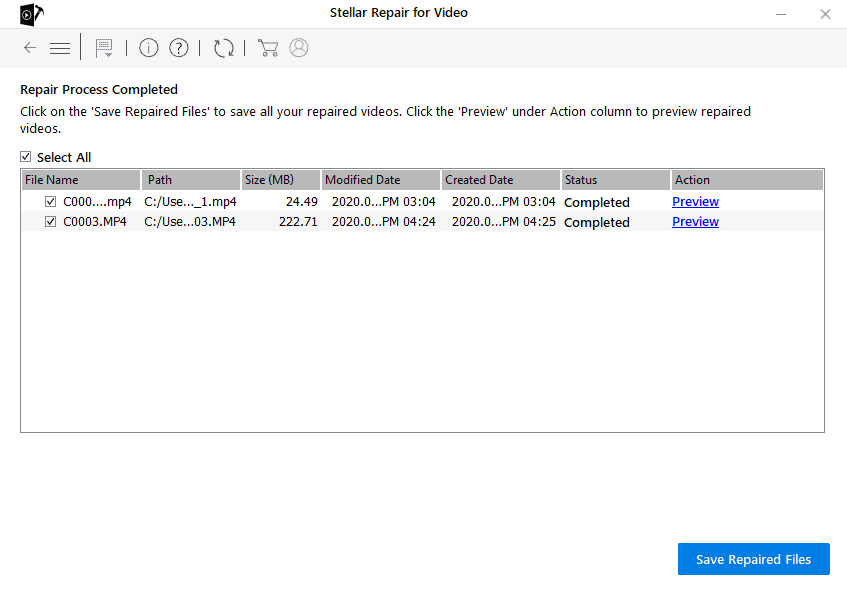This screenshot has width=847, height=597.
Task: Preview the first repaired video
Action: tap(695, 202)
